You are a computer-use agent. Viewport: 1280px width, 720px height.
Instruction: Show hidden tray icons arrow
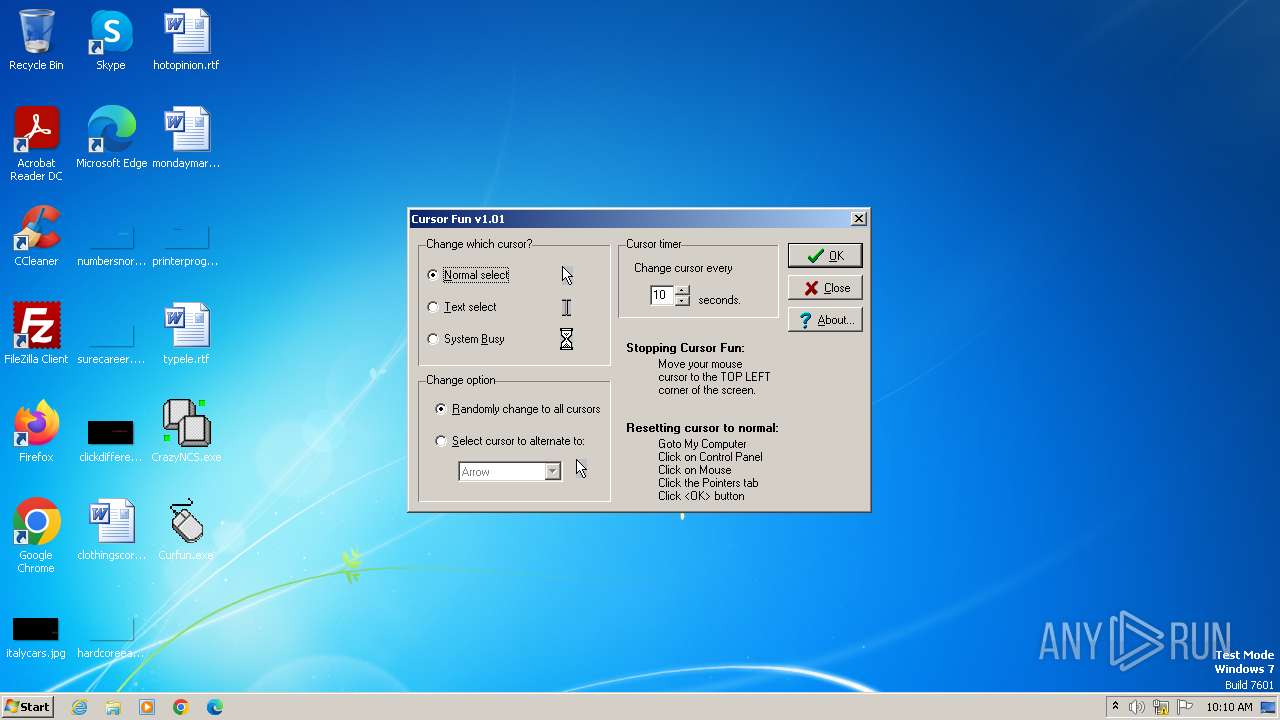pyautogui.click(x=1115, y=707)
